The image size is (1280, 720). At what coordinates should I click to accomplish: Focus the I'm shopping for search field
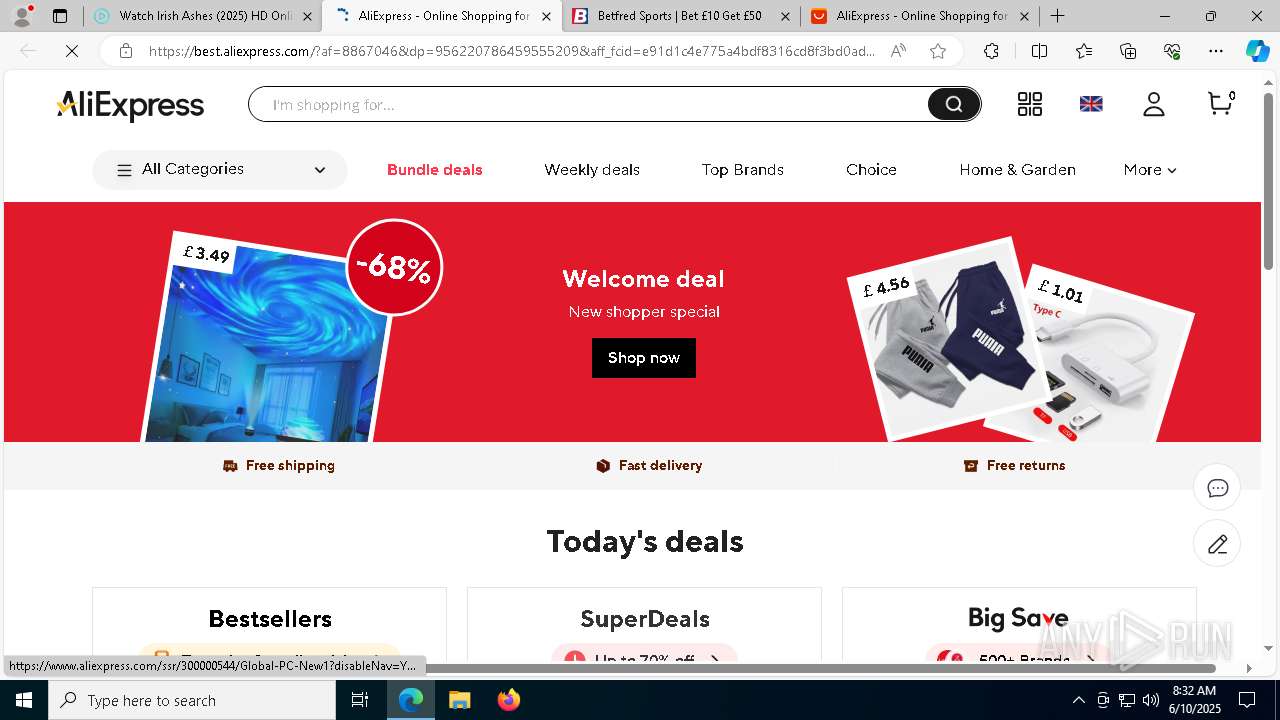[x=590, y=104]
